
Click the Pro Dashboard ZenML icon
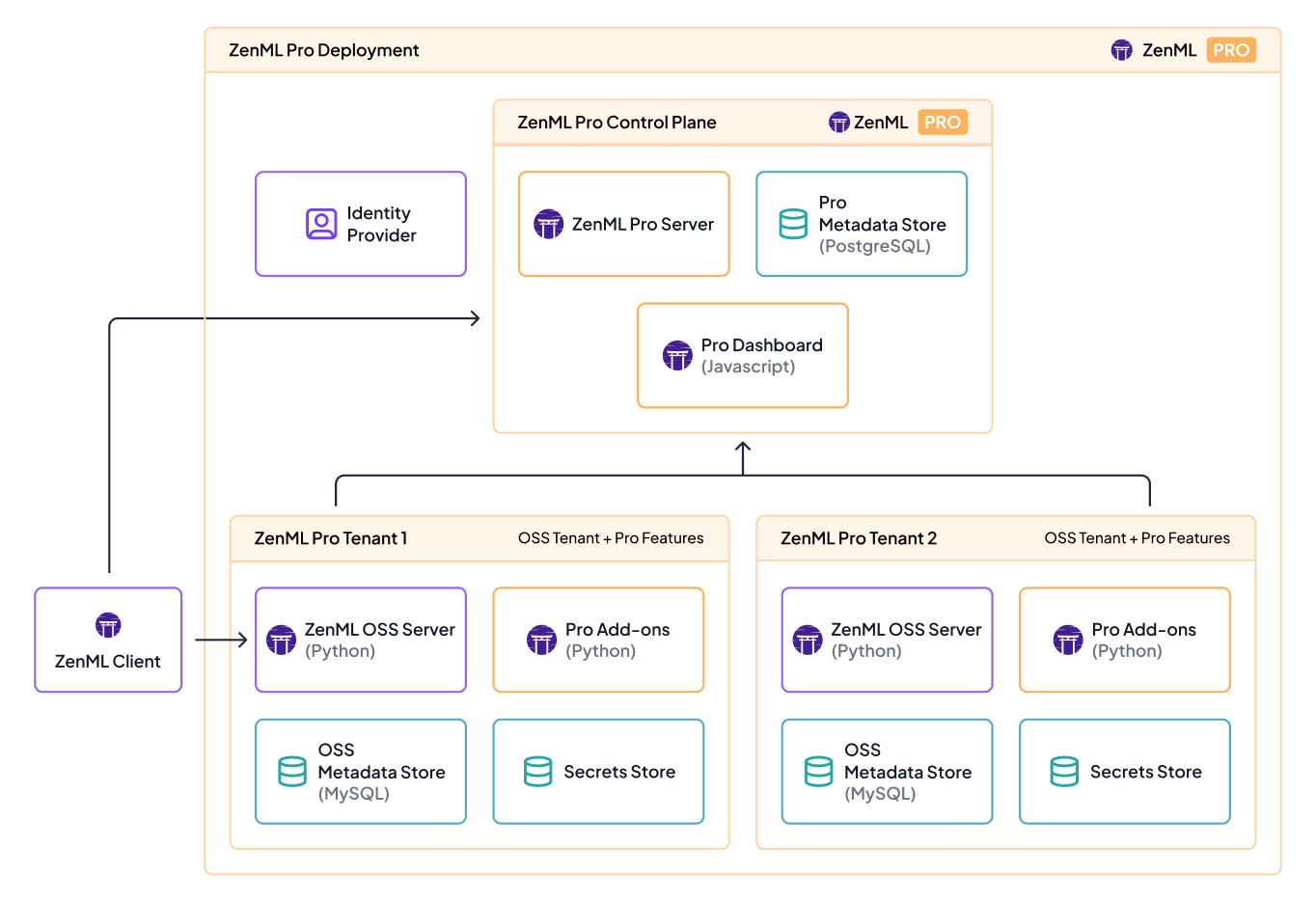click(677, 355)
